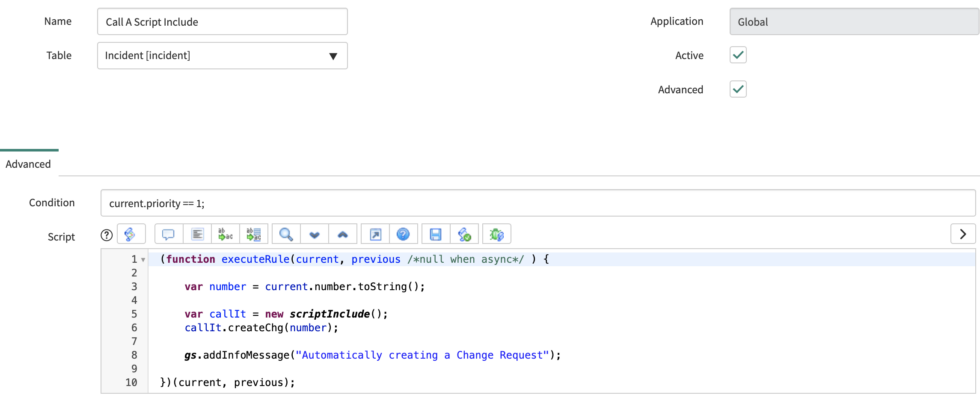Uncheck the Active checkbox

pyautogui.click(x=738, y=55)
